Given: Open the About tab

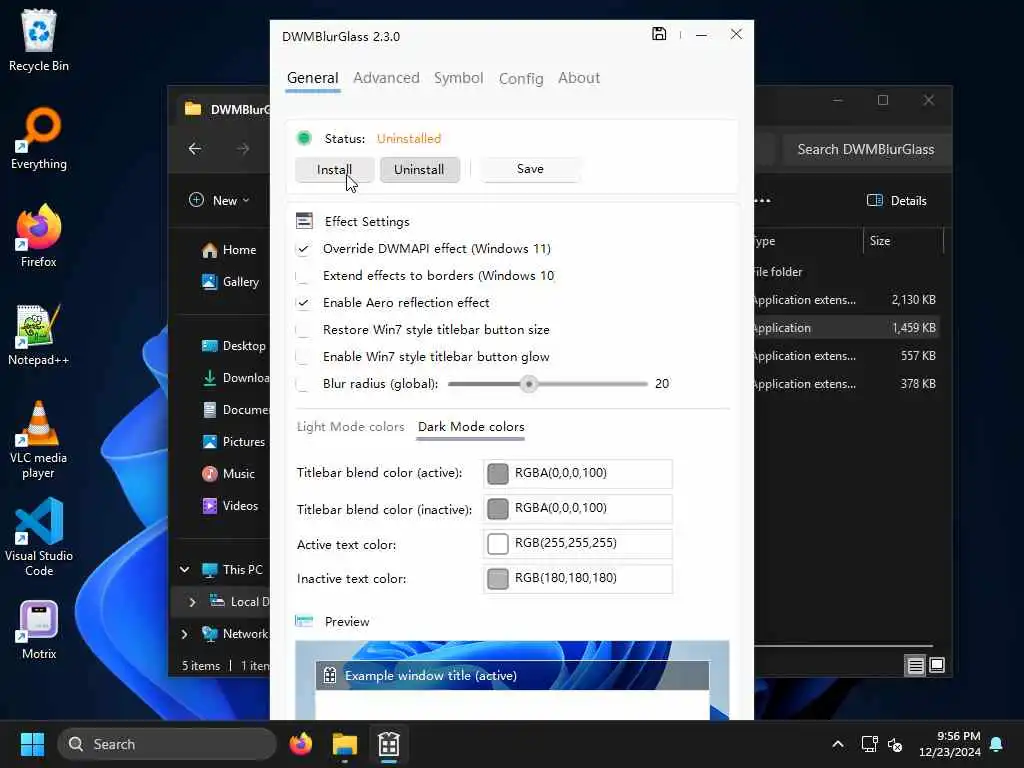Looking at the screenshot, I should pos(579,78).
